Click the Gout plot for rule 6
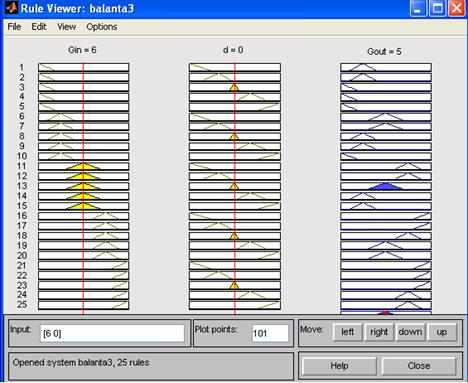The width and height of the screenshot is (468, 383). 386,117
